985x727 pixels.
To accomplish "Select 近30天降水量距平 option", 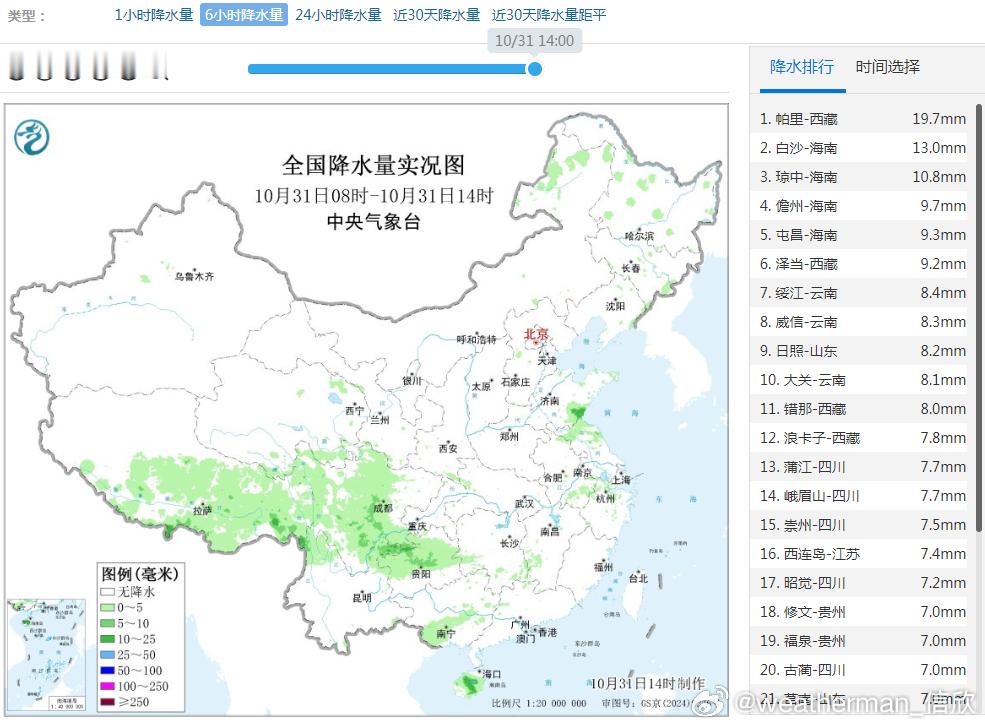I will click(546, 15).
